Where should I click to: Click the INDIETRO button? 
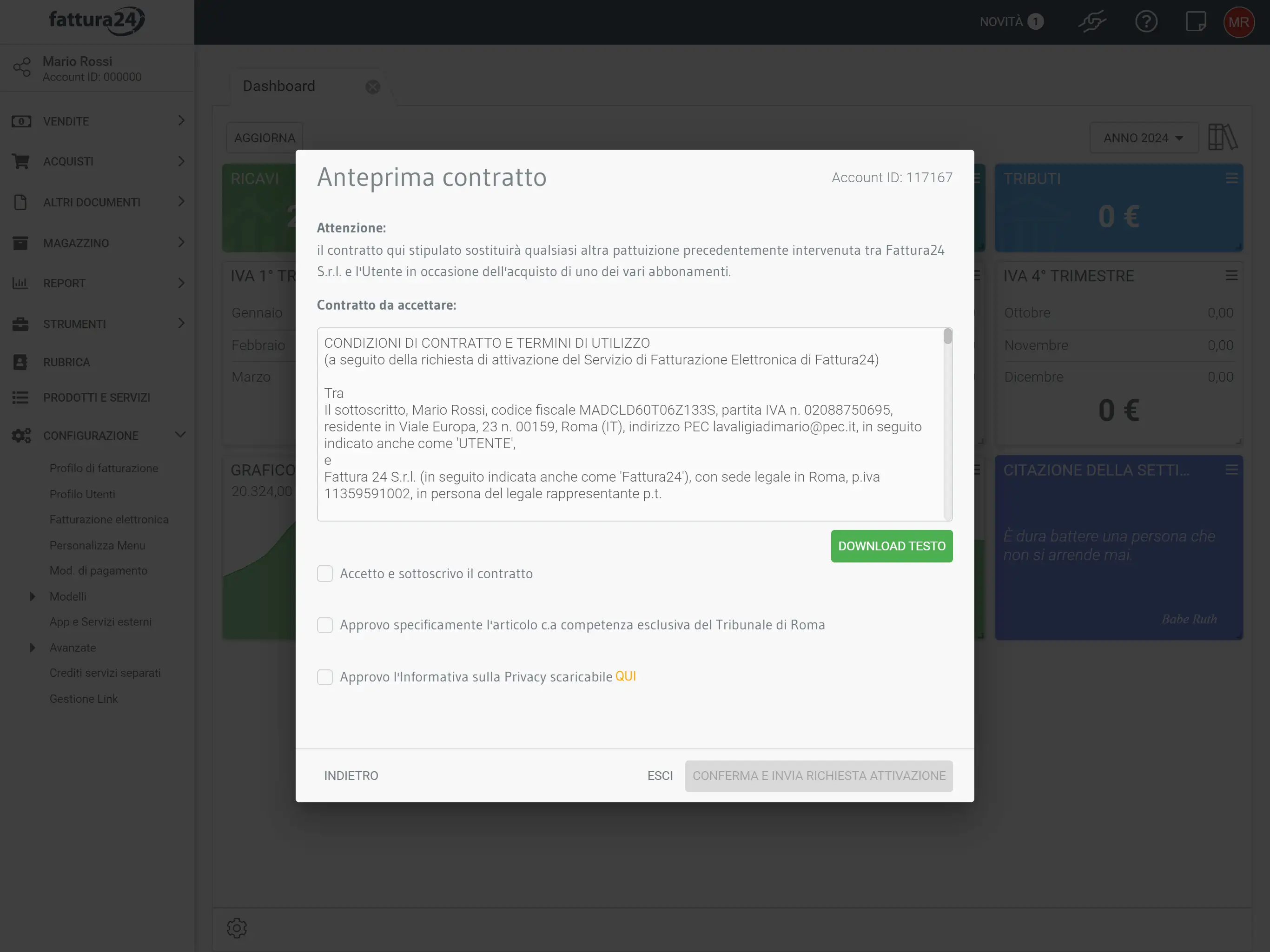click(351, 776)
